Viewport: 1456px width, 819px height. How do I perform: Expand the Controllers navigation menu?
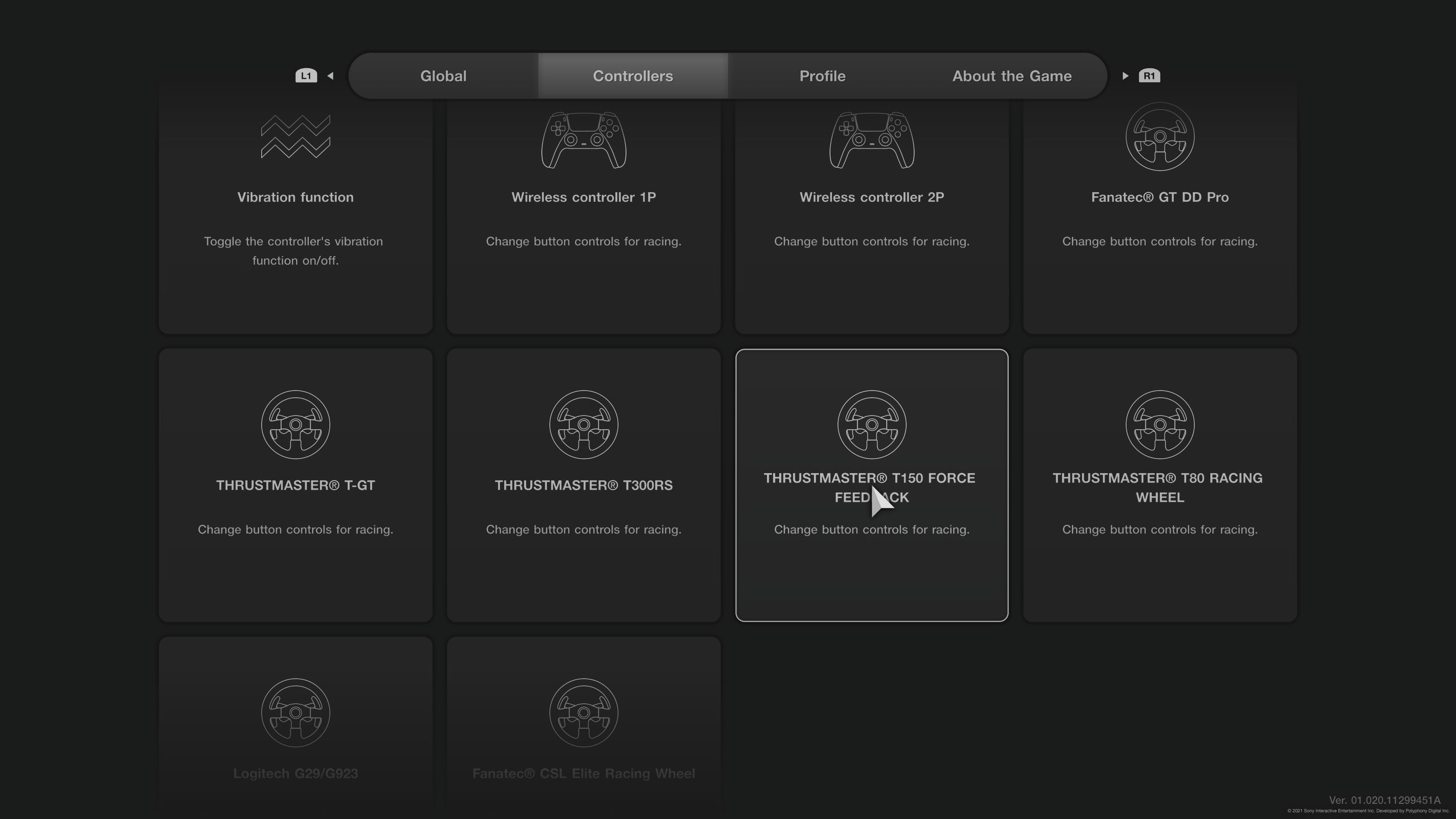(632, 75)
